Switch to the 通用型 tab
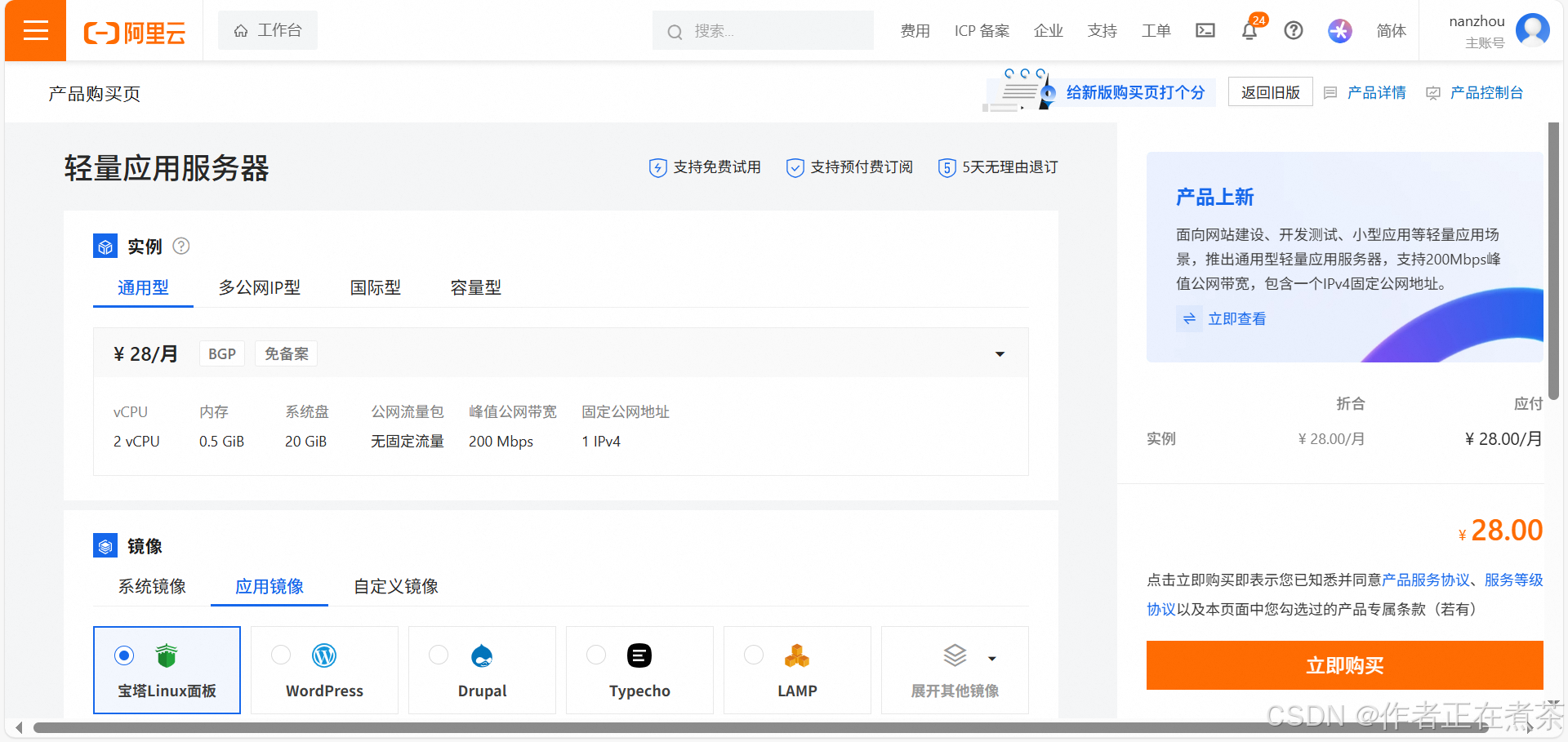The width and height of the screenshot is (1568, 742). tap(143, 287)
